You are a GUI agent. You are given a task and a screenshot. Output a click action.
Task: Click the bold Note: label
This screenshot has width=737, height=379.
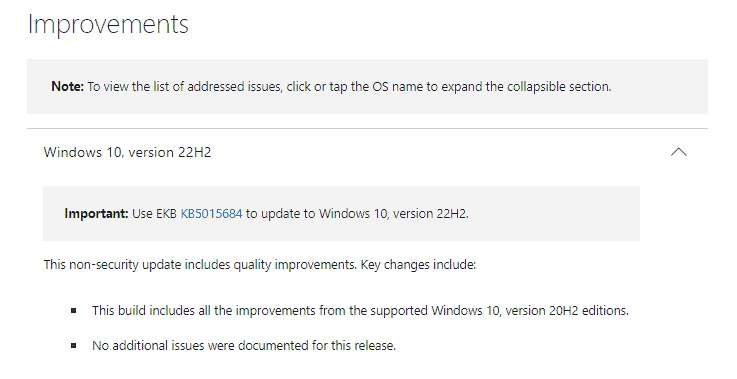point(67,87)
